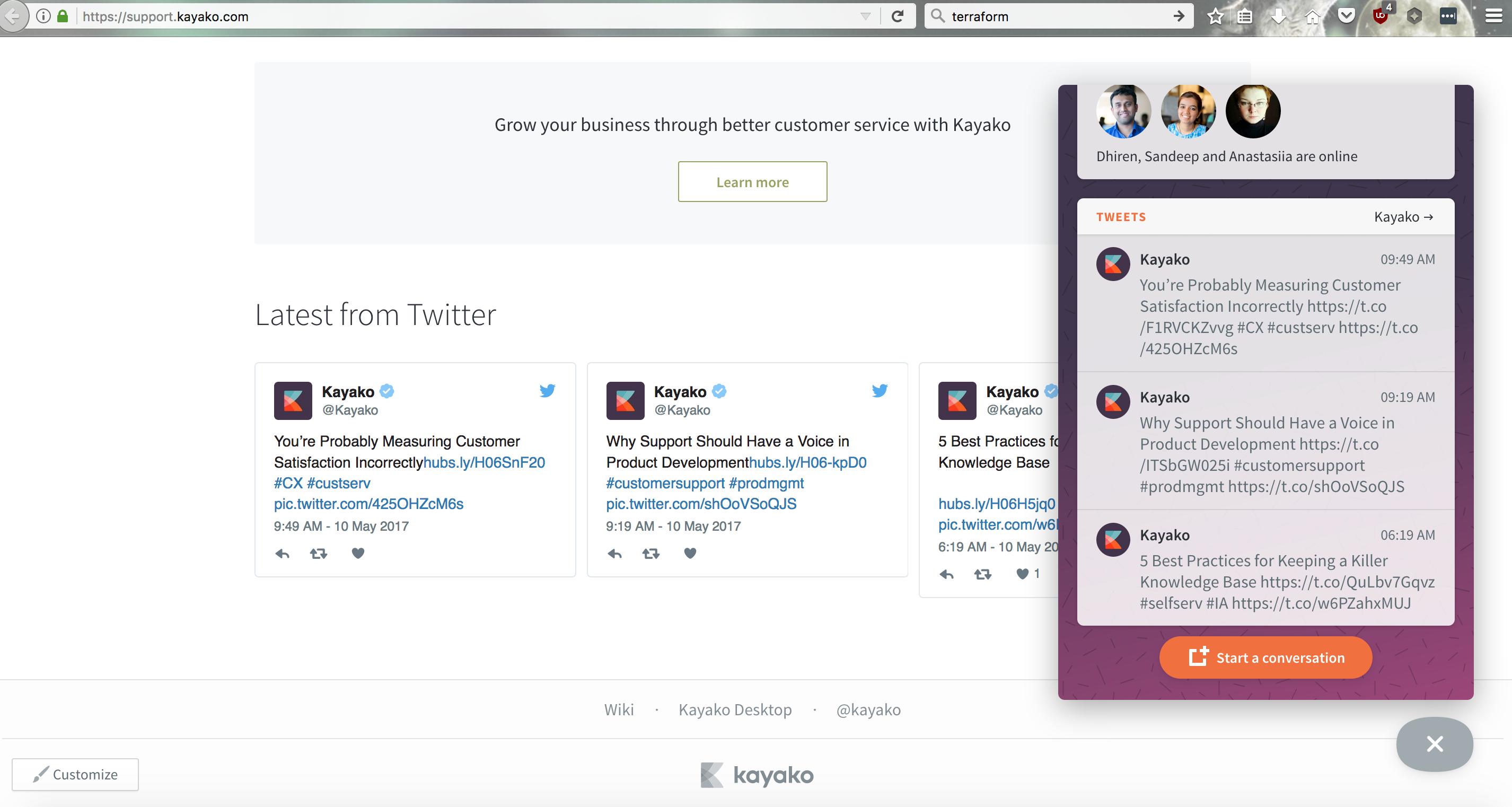
Task: Open the URL bar history dropdown
Action: (x=865, y=16)
